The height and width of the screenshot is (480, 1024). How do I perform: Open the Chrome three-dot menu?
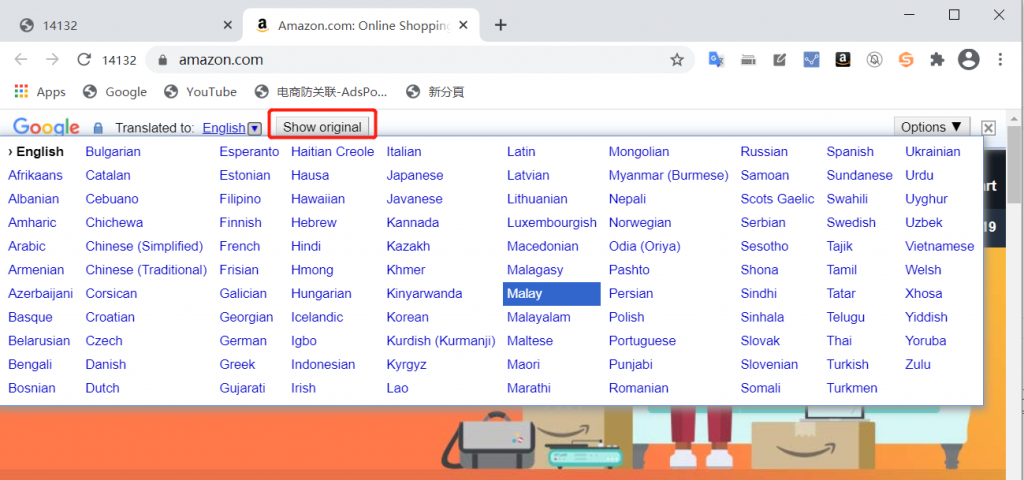click(x=1000, y=60)
